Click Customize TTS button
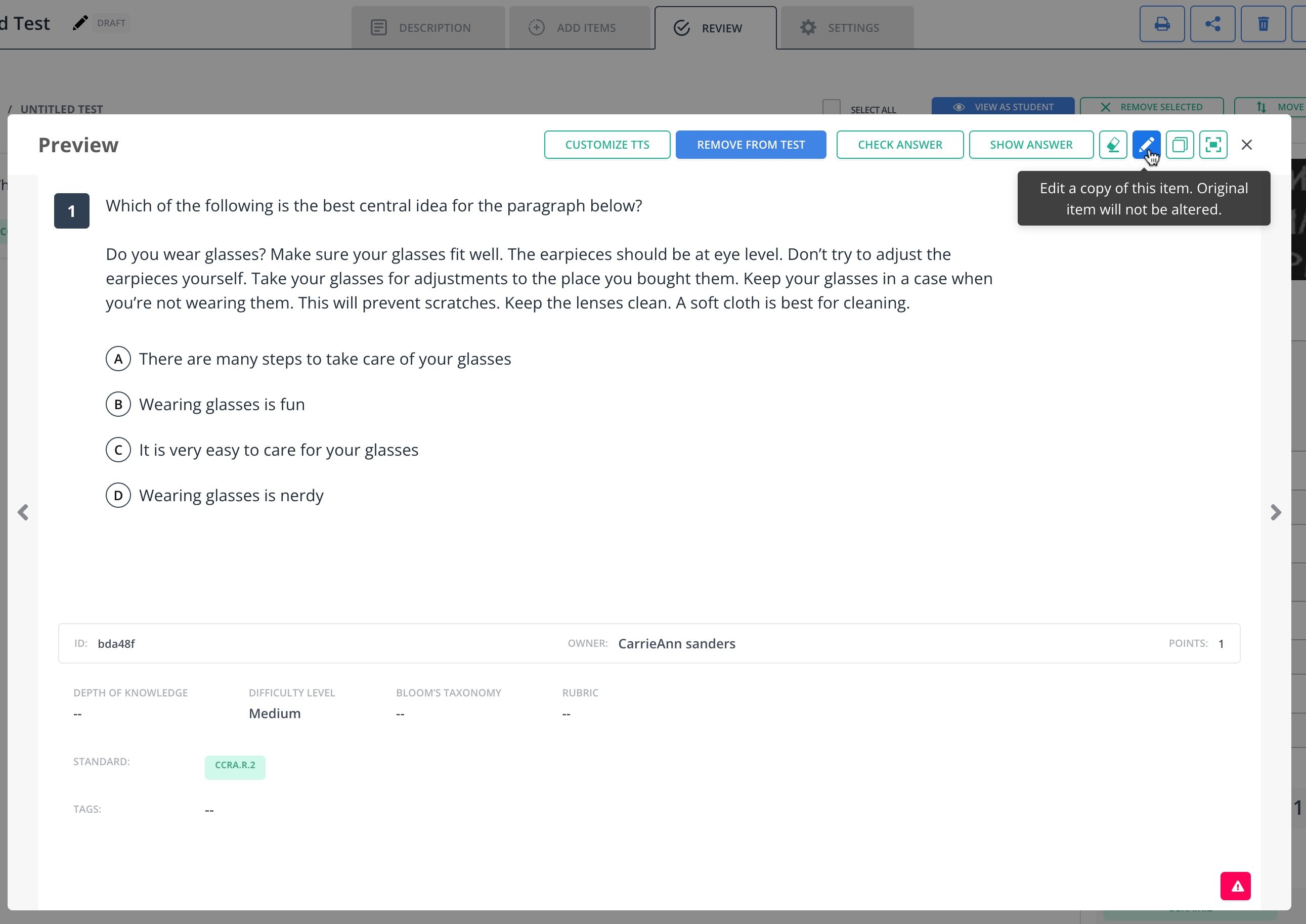Viewport: 1306px width, 924px height. [x=607, y=145]
